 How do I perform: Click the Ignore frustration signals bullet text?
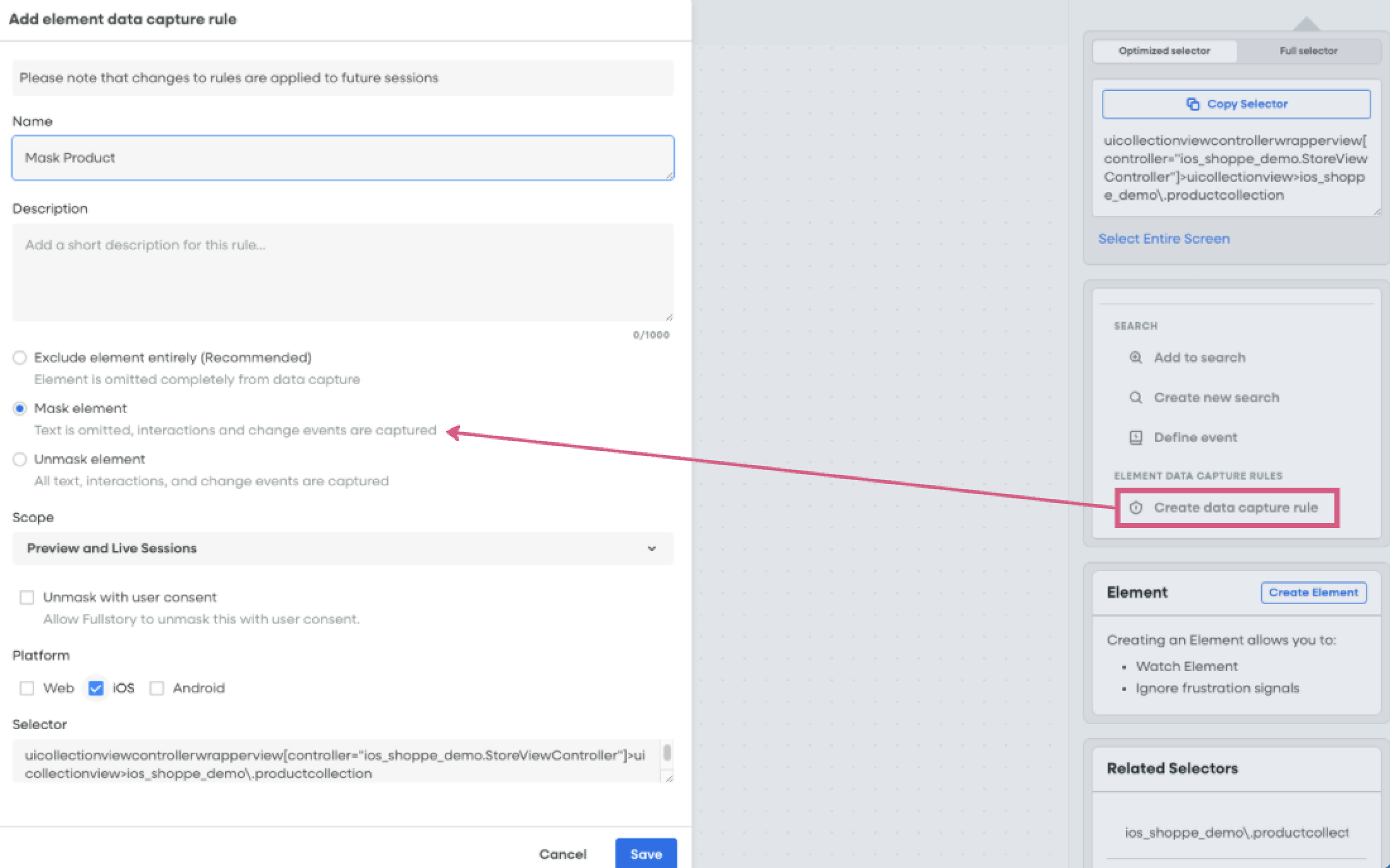click(x=1218, y=689)
